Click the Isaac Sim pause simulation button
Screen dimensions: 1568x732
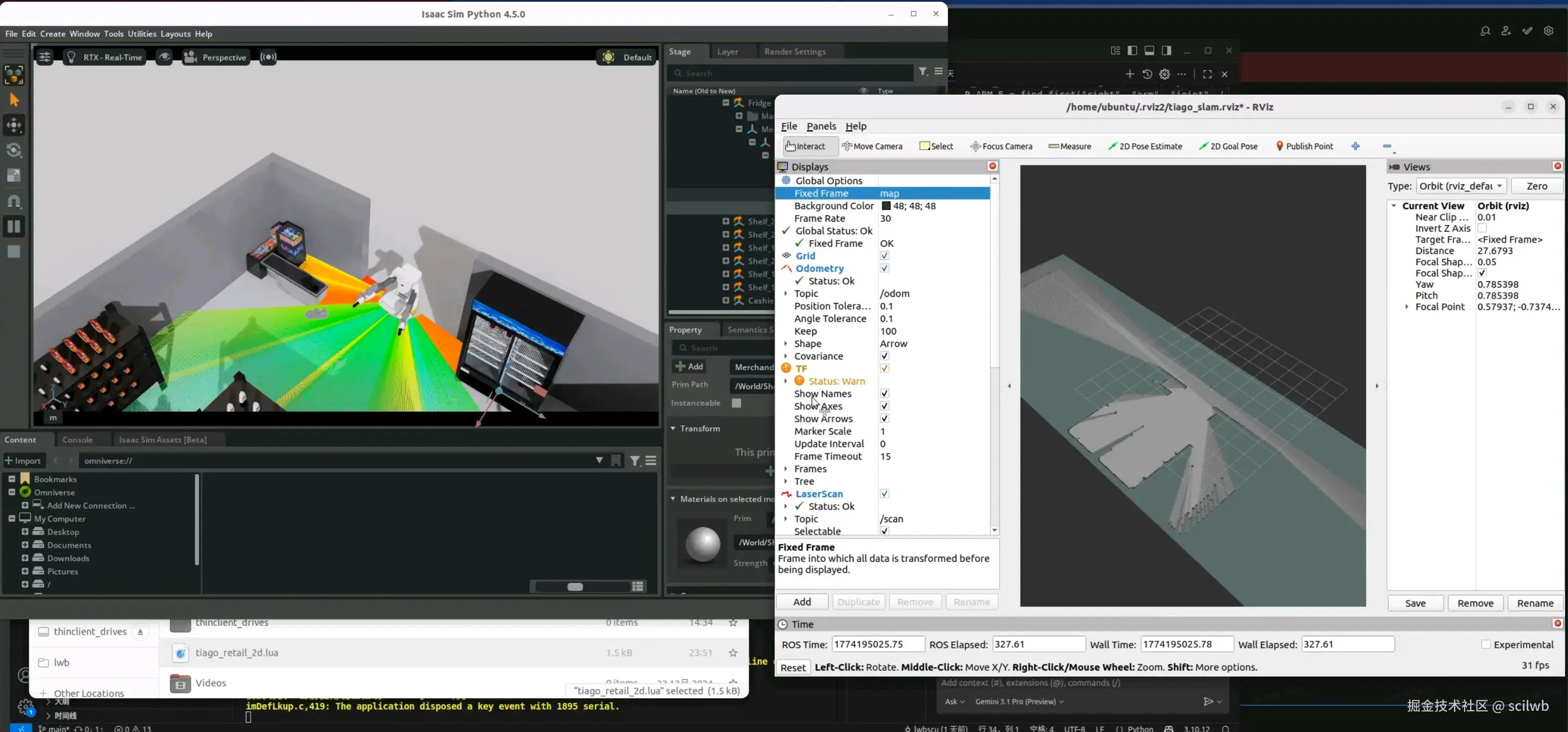click(x=14, y=227)
